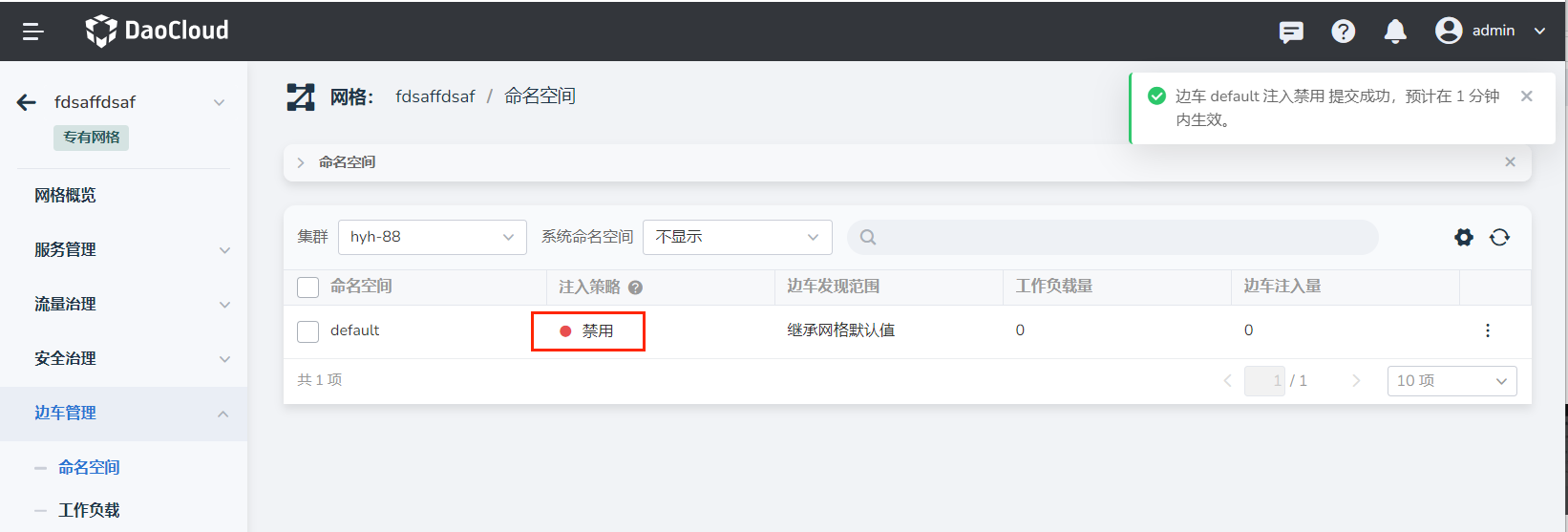
Task: Open 网格概览 in the sidebar
Action: pyautogui.click(x=65, y=196)
